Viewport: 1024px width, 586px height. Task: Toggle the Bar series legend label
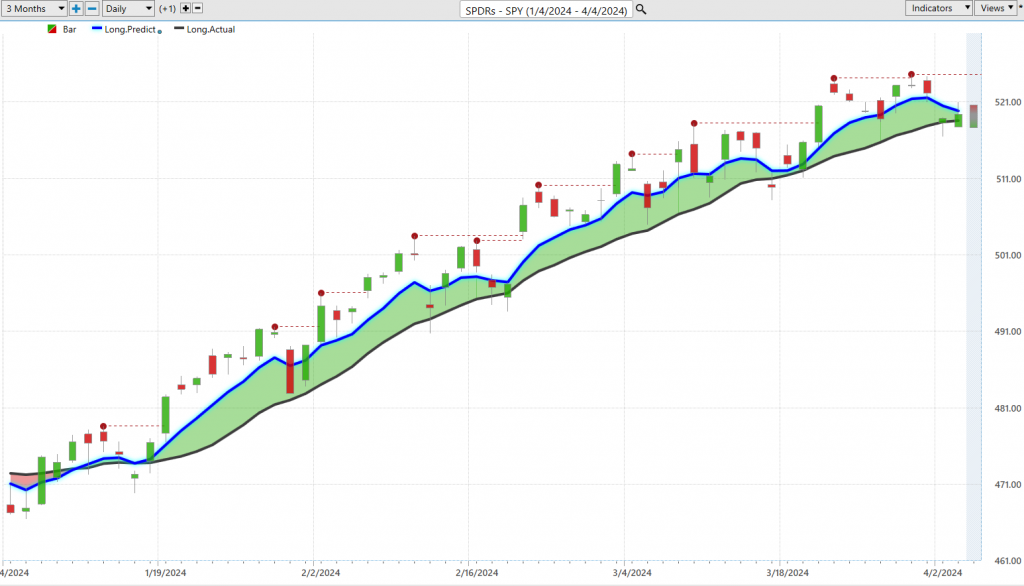click(70, 30)
